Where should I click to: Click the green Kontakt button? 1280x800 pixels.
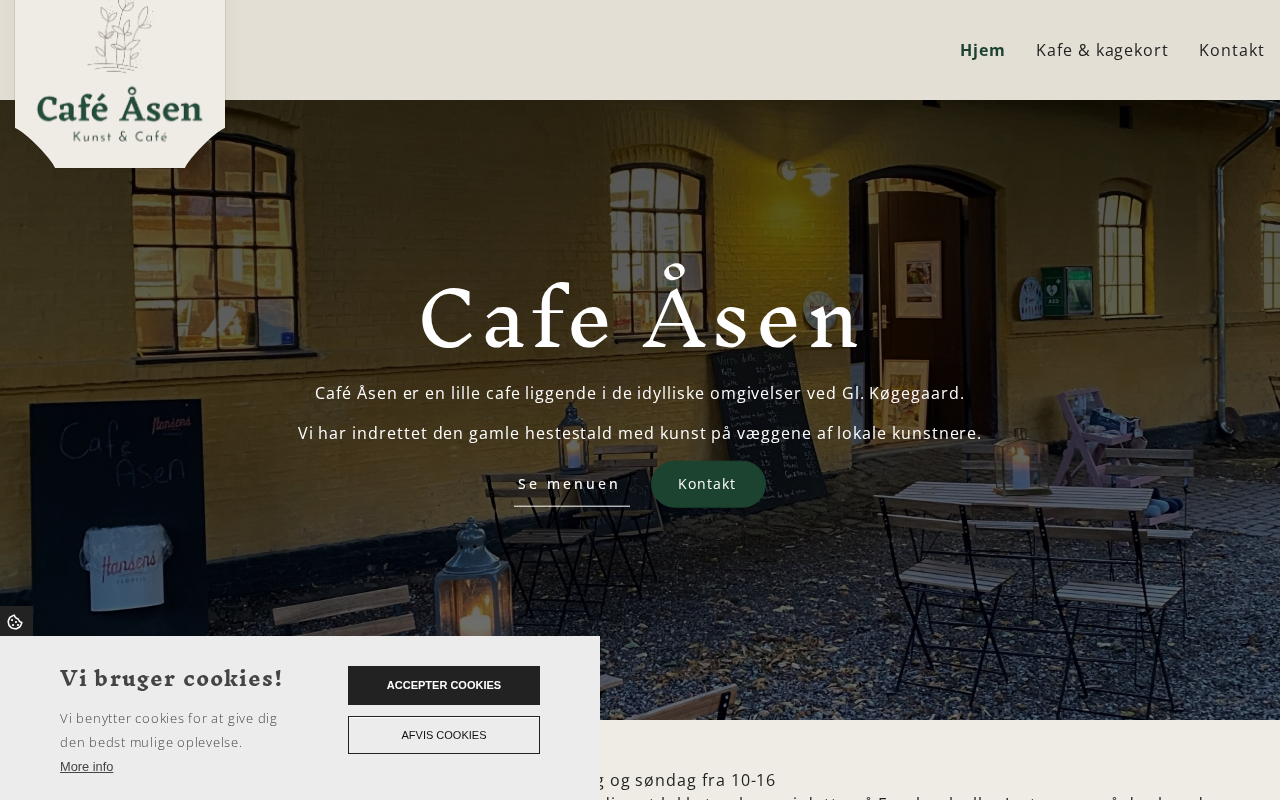click(708, 484)
